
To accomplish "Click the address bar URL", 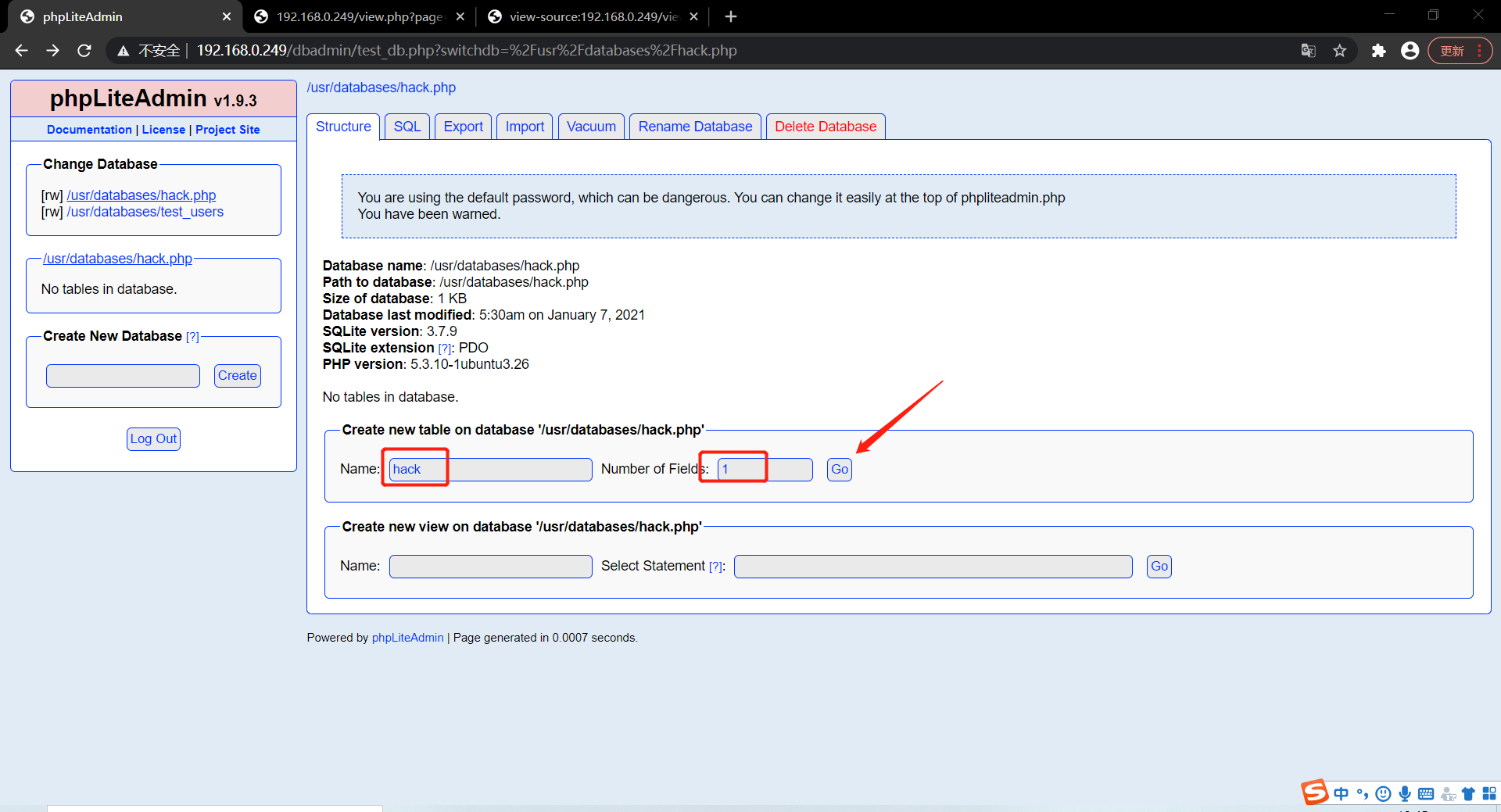I will point(467,51).
